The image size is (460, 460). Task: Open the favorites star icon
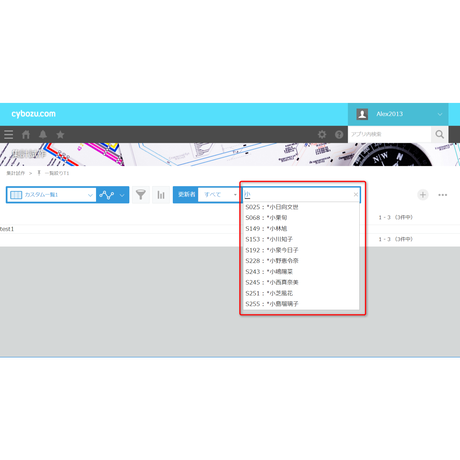[x=60, y=135]
